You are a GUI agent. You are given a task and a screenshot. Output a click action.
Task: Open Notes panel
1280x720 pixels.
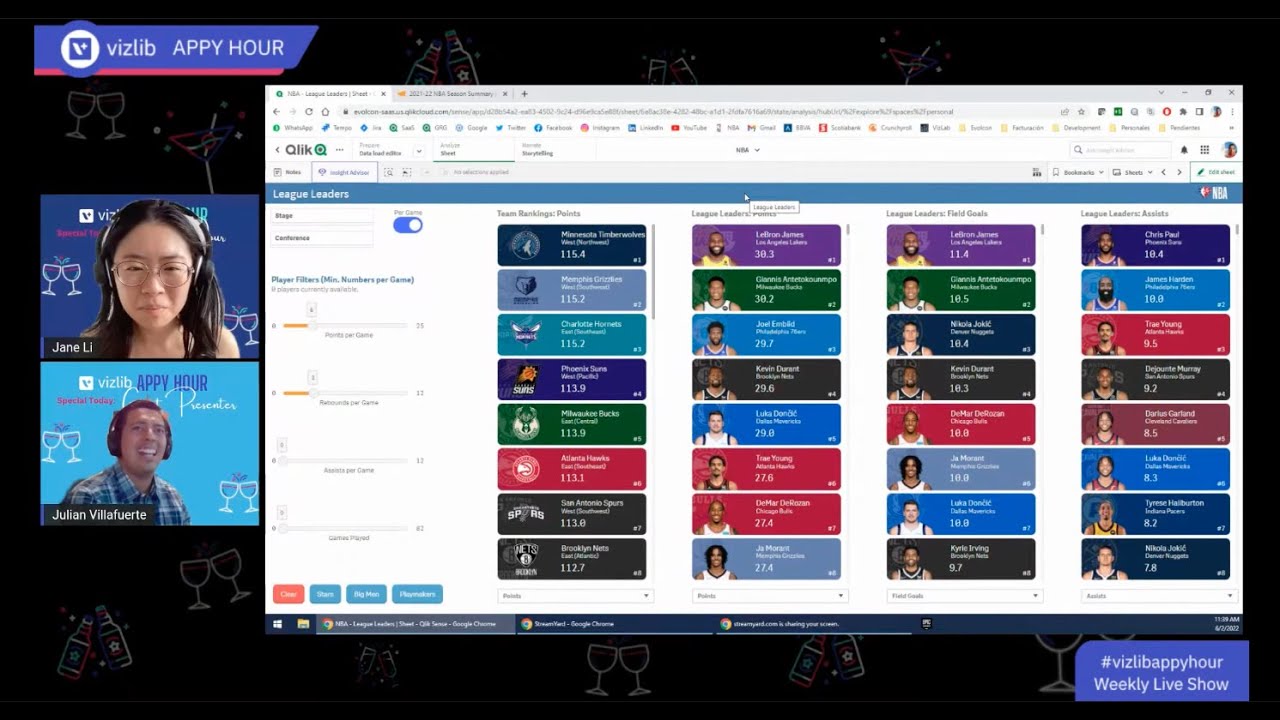[x=288, y=172]
